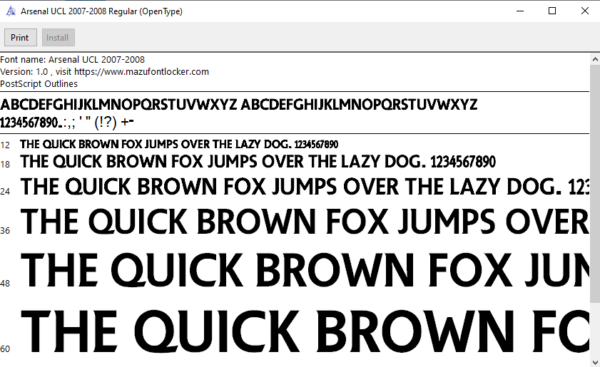Click the Version 1.0 mazufontlocker URL line
Image resolution: width=600 pixels, height=367 pixels.
(104, 72)
